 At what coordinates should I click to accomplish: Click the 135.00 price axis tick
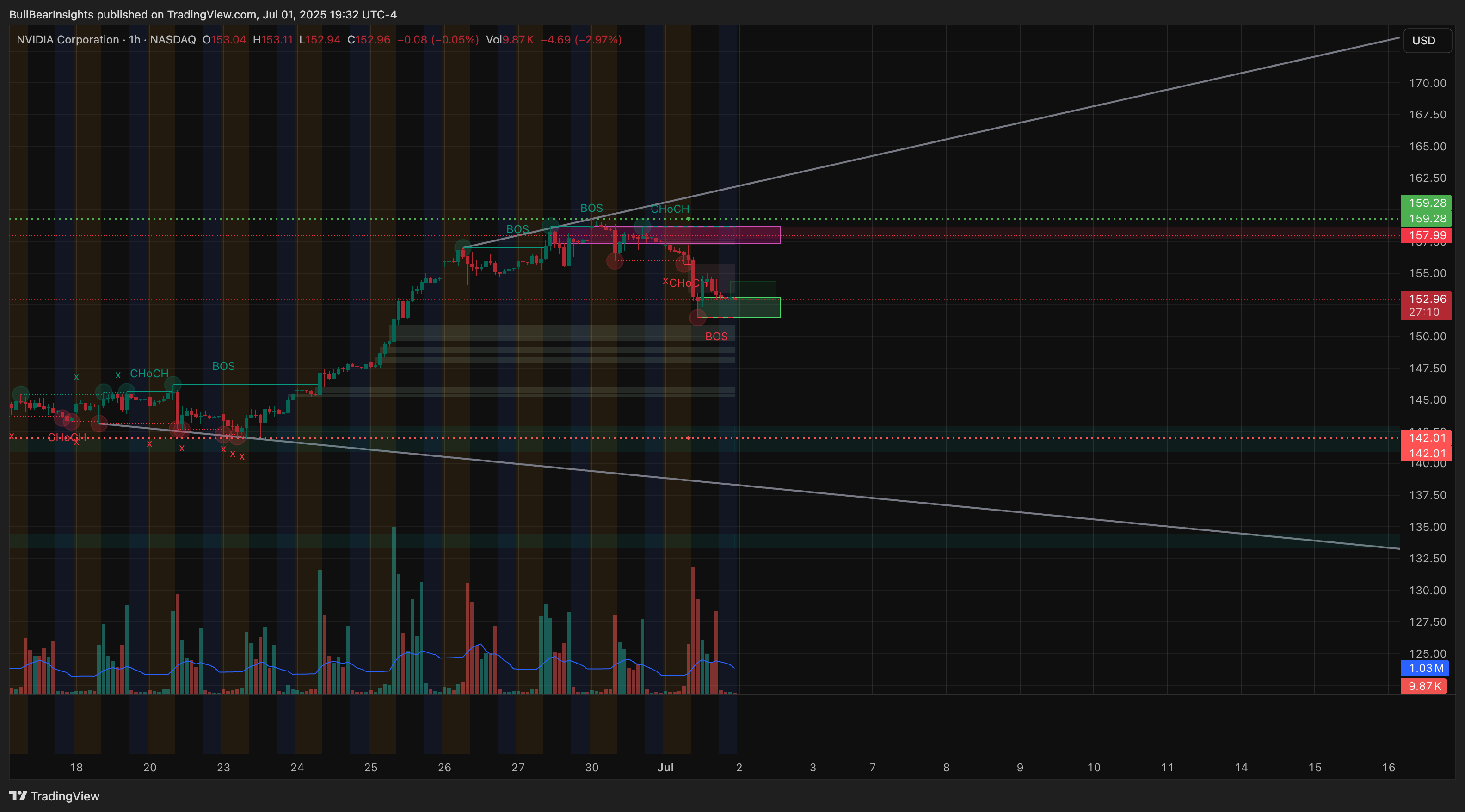1427,527
